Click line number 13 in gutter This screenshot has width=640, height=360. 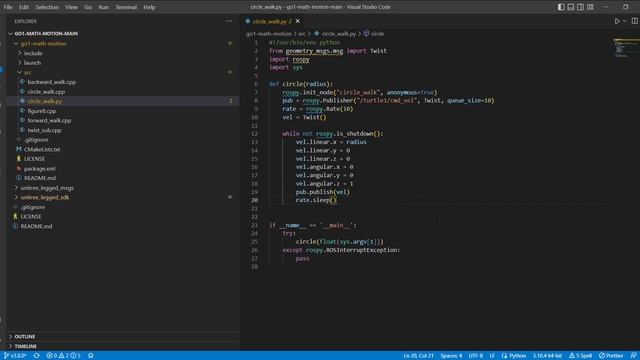(x=254, y=142)
